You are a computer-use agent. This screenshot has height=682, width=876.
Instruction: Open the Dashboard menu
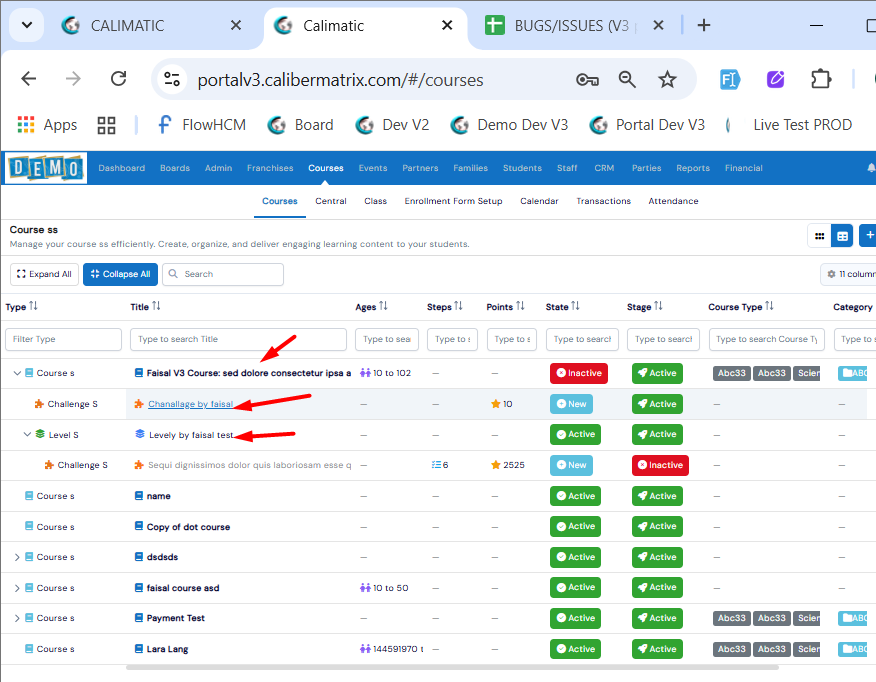click(121, 168)
